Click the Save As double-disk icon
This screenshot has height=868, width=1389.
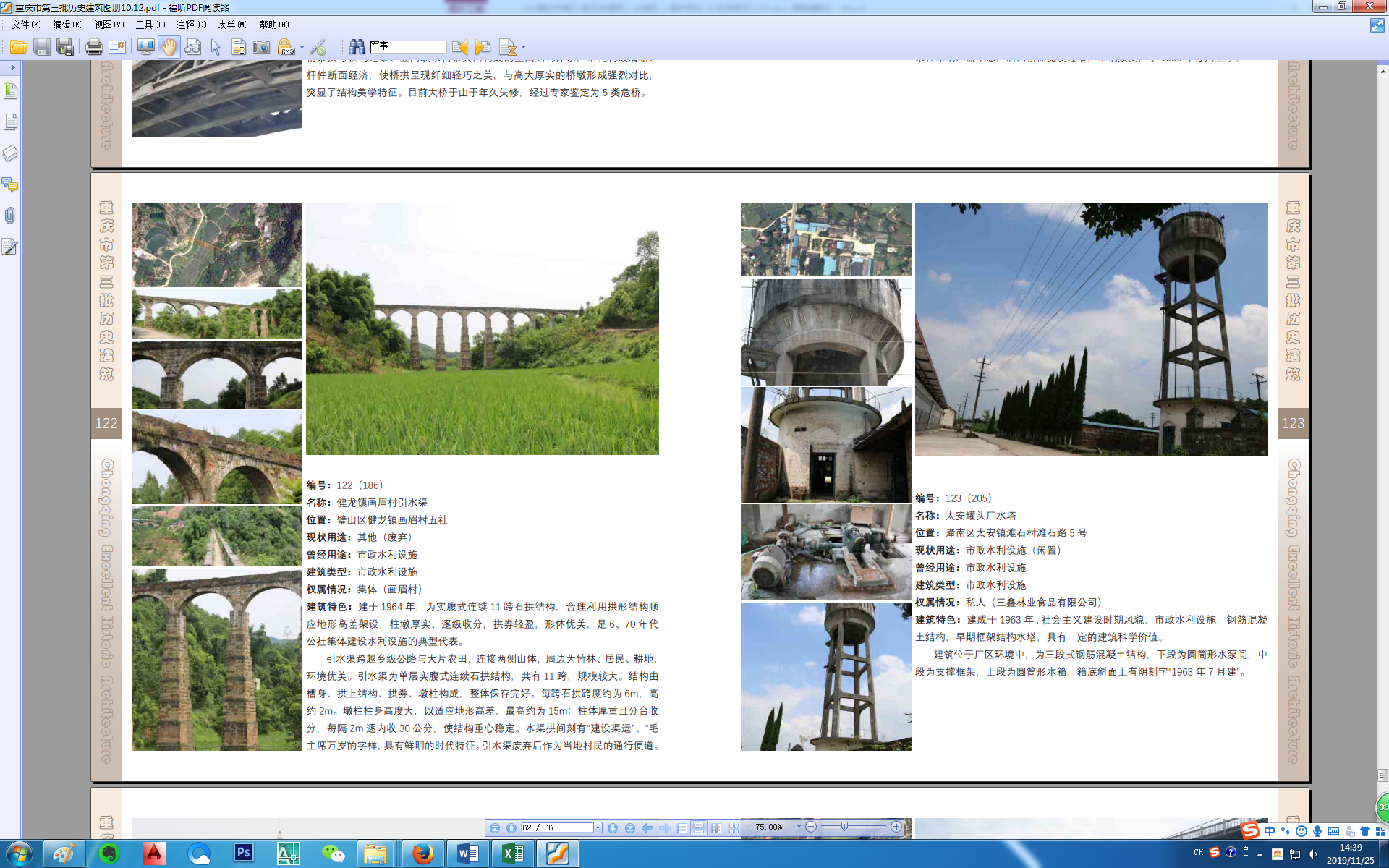coord(65,47)
